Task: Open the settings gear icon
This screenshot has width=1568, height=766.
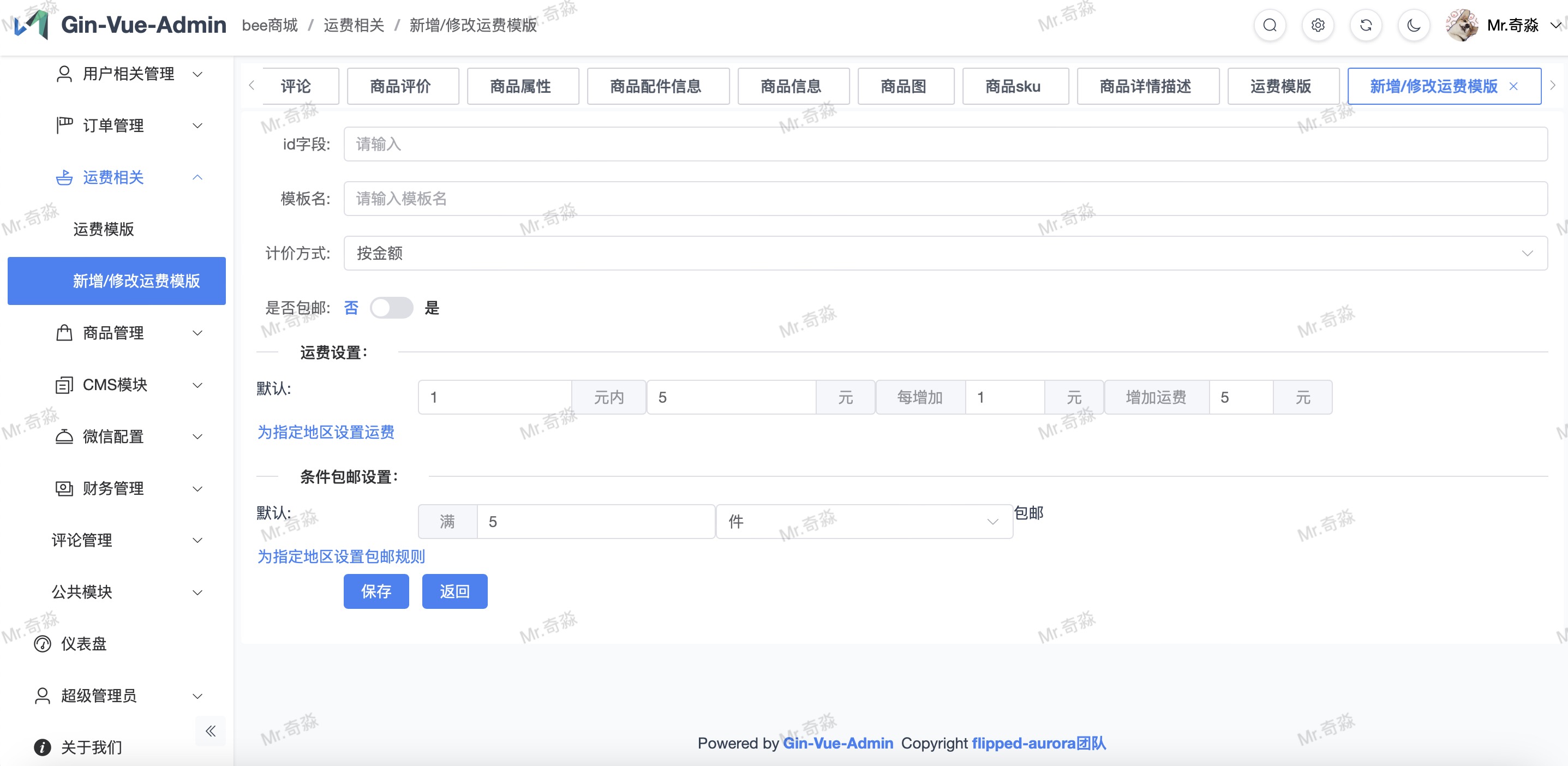Action: pos(1317,25)
